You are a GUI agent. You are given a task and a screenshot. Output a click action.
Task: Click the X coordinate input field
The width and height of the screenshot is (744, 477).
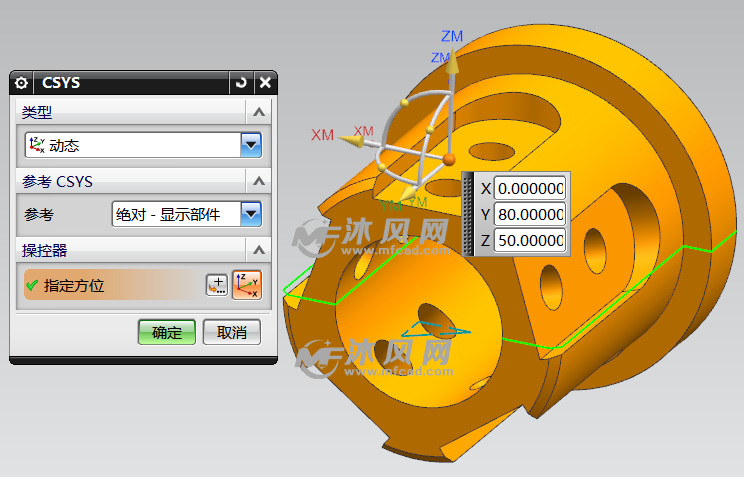point(530,188)
